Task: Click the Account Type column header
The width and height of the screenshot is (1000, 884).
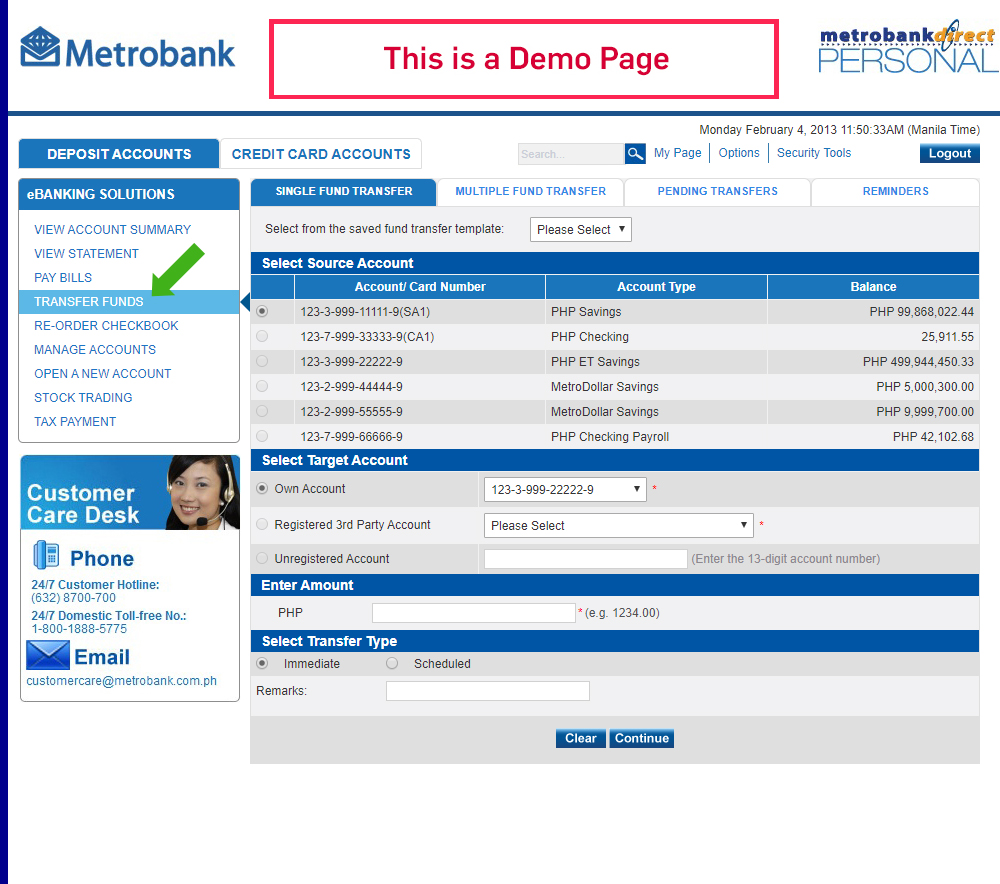Action: 656,287
